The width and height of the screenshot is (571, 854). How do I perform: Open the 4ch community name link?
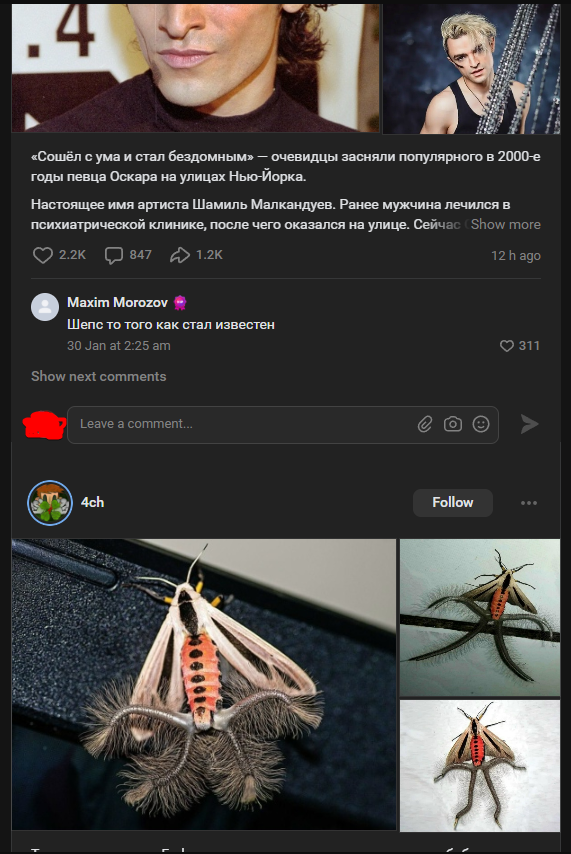click(93, 502)
